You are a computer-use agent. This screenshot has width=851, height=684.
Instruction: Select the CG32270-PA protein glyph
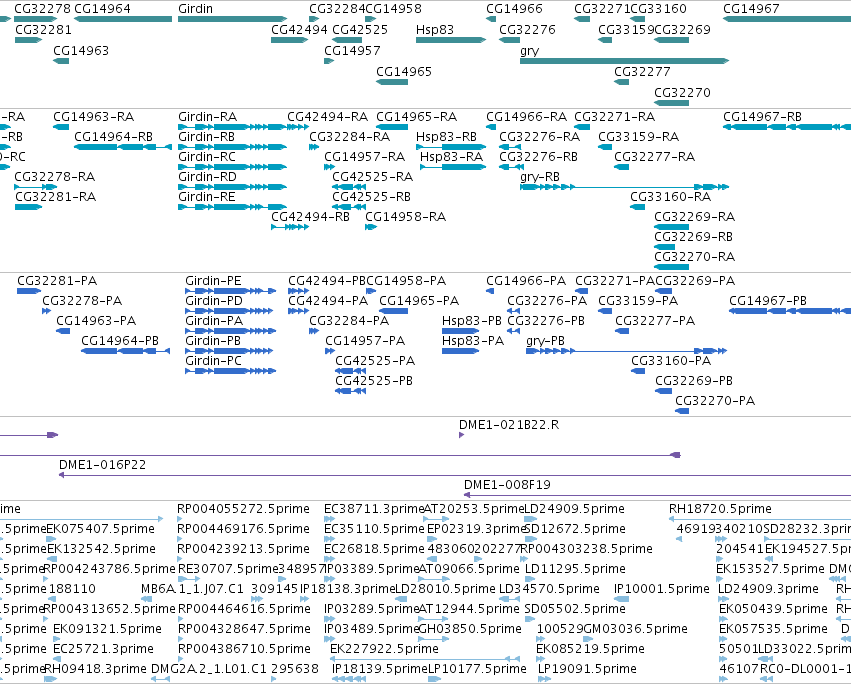tap(682, 411)
